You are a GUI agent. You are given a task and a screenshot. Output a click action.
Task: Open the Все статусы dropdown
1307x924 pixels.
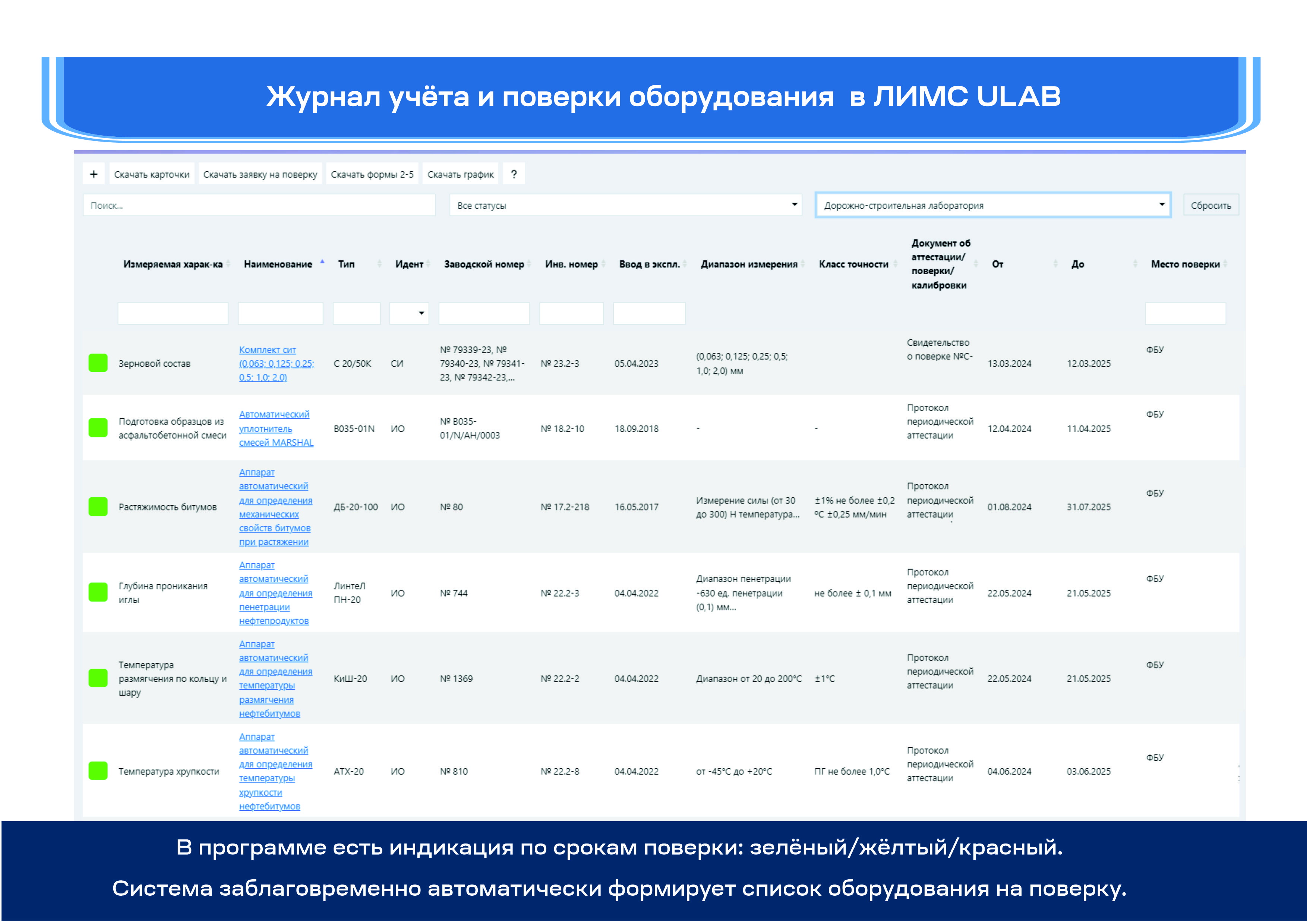pos(625,205)
